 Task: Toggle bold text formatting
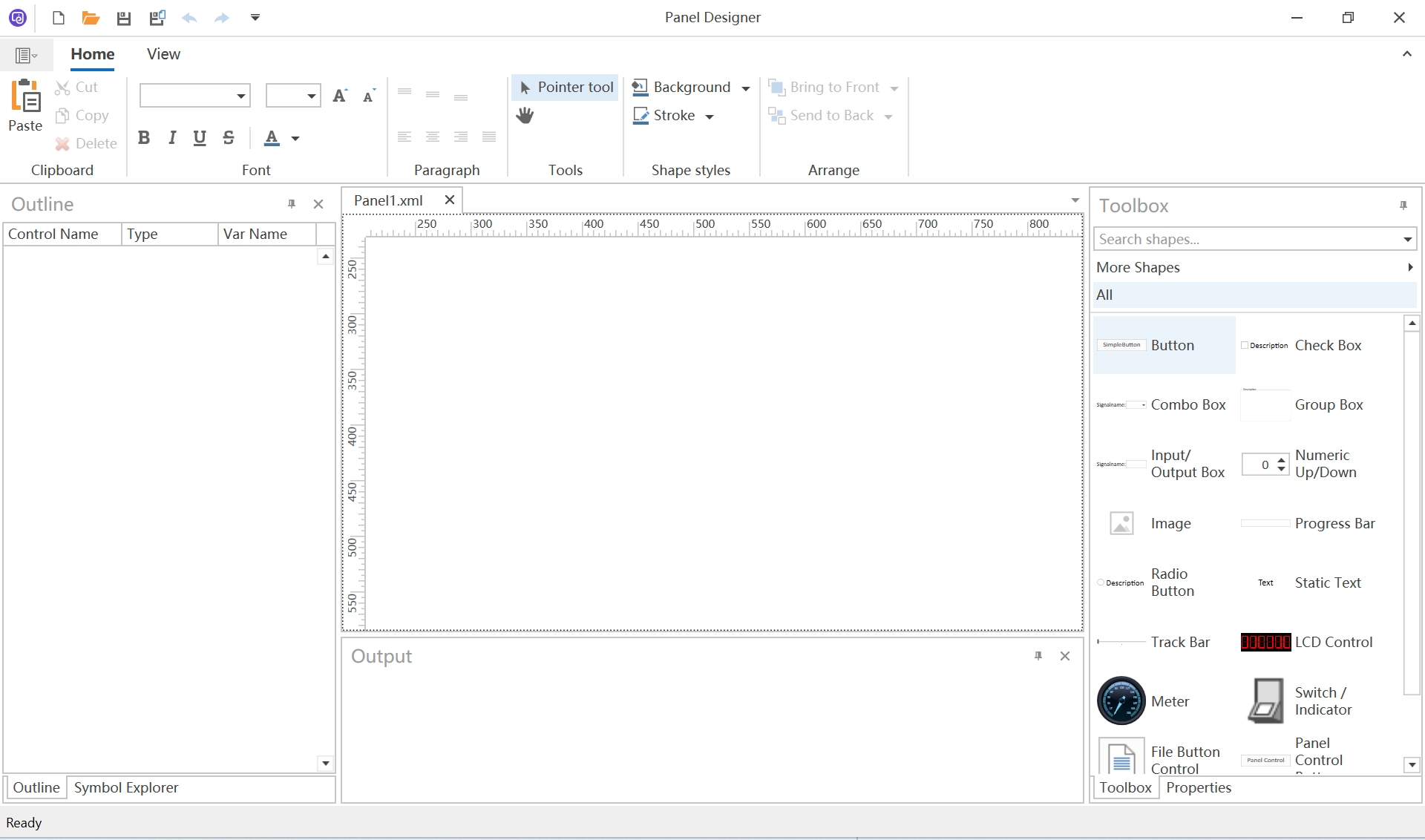point(144,137)
